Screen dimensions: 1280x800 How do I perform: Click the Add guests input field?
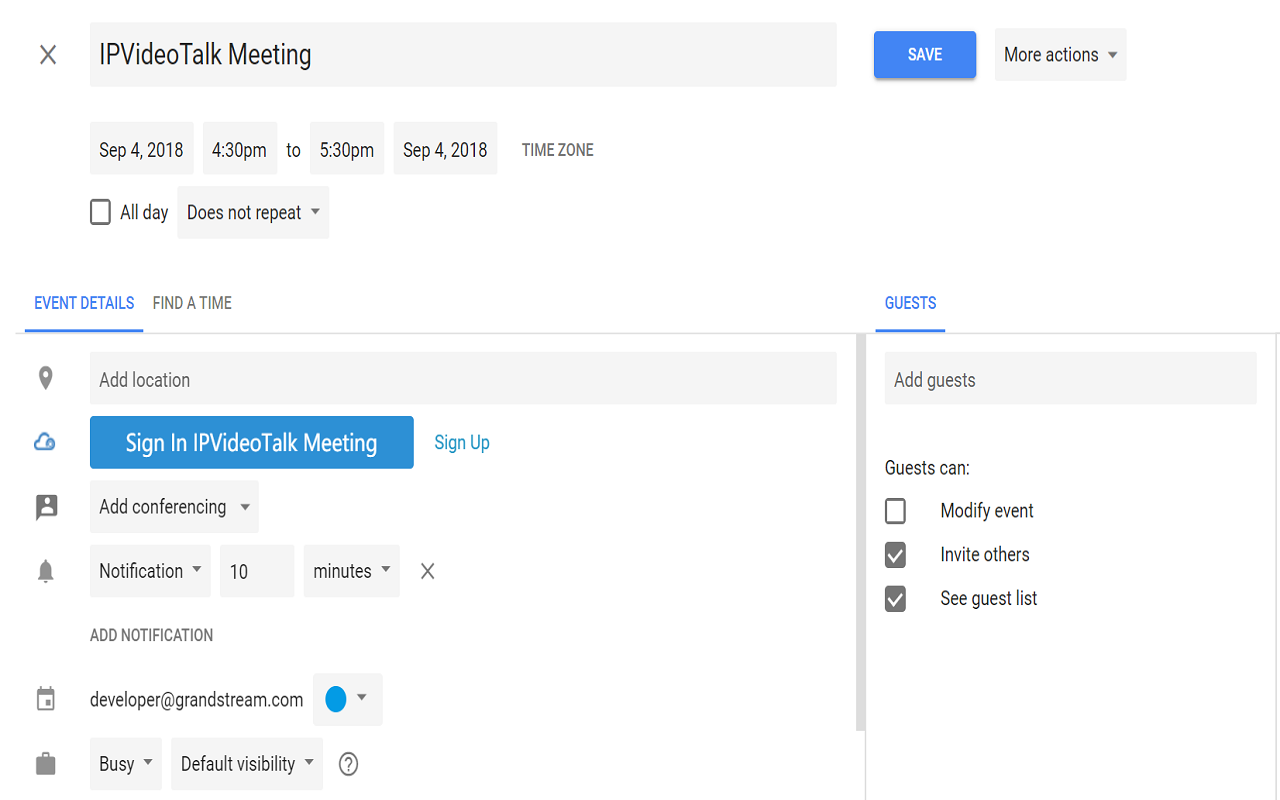(1070, 378)
